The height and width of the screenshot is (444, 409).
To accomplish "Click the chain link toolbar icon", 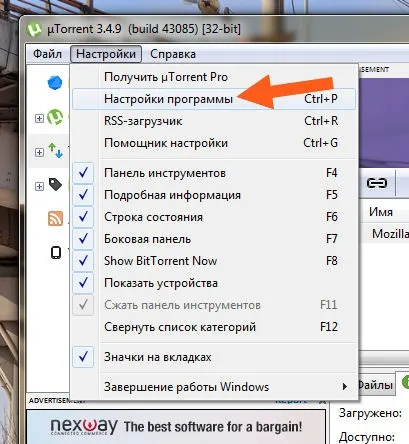I will click(377, 183).
